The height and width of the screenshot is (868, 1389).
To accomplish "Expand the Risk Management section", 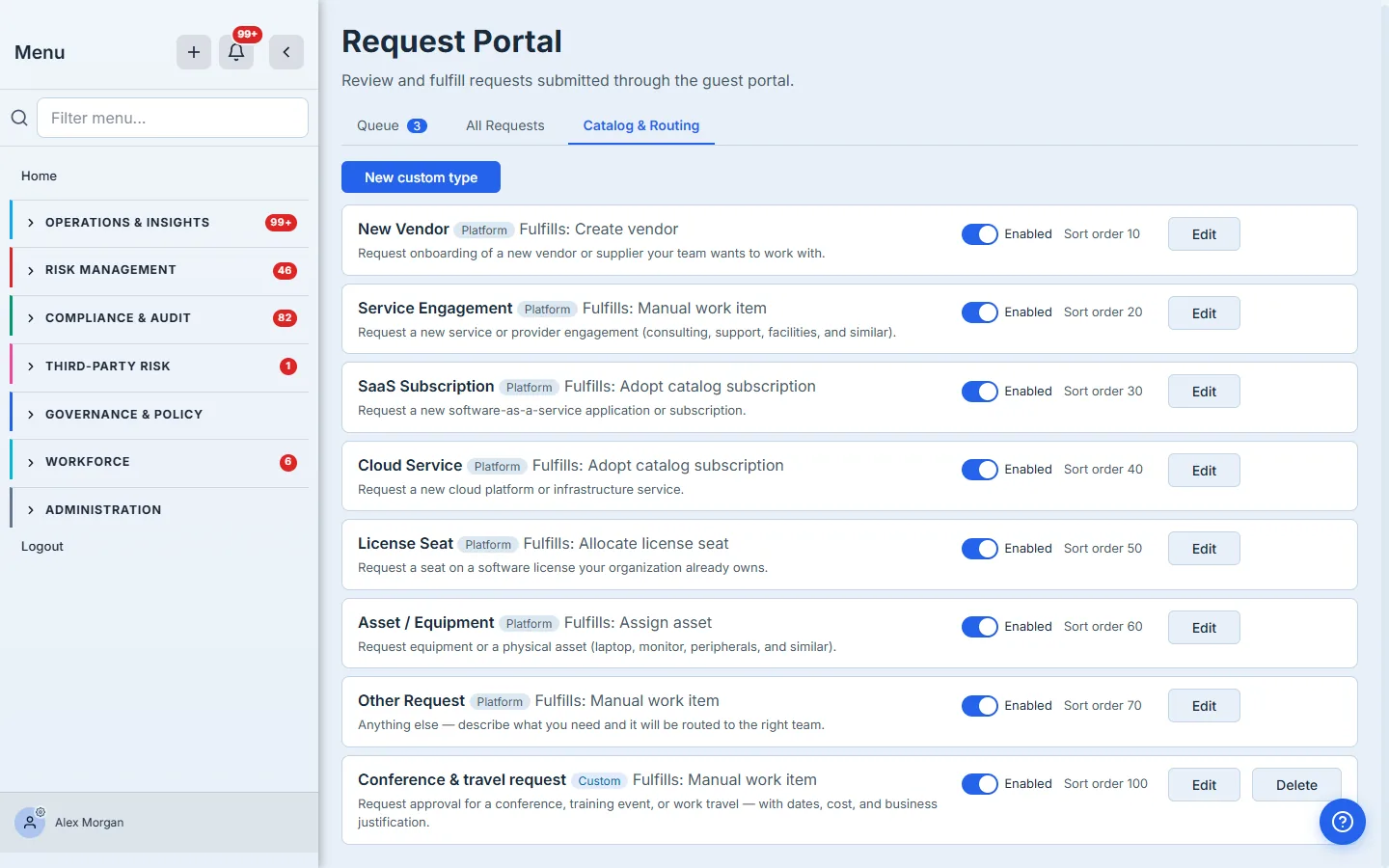I will 160,270.
